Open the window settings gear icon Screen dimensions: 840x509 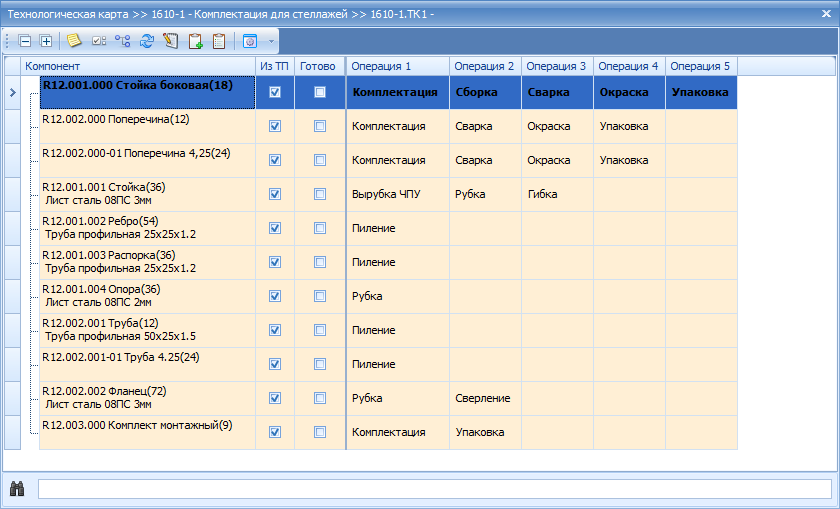250,41
